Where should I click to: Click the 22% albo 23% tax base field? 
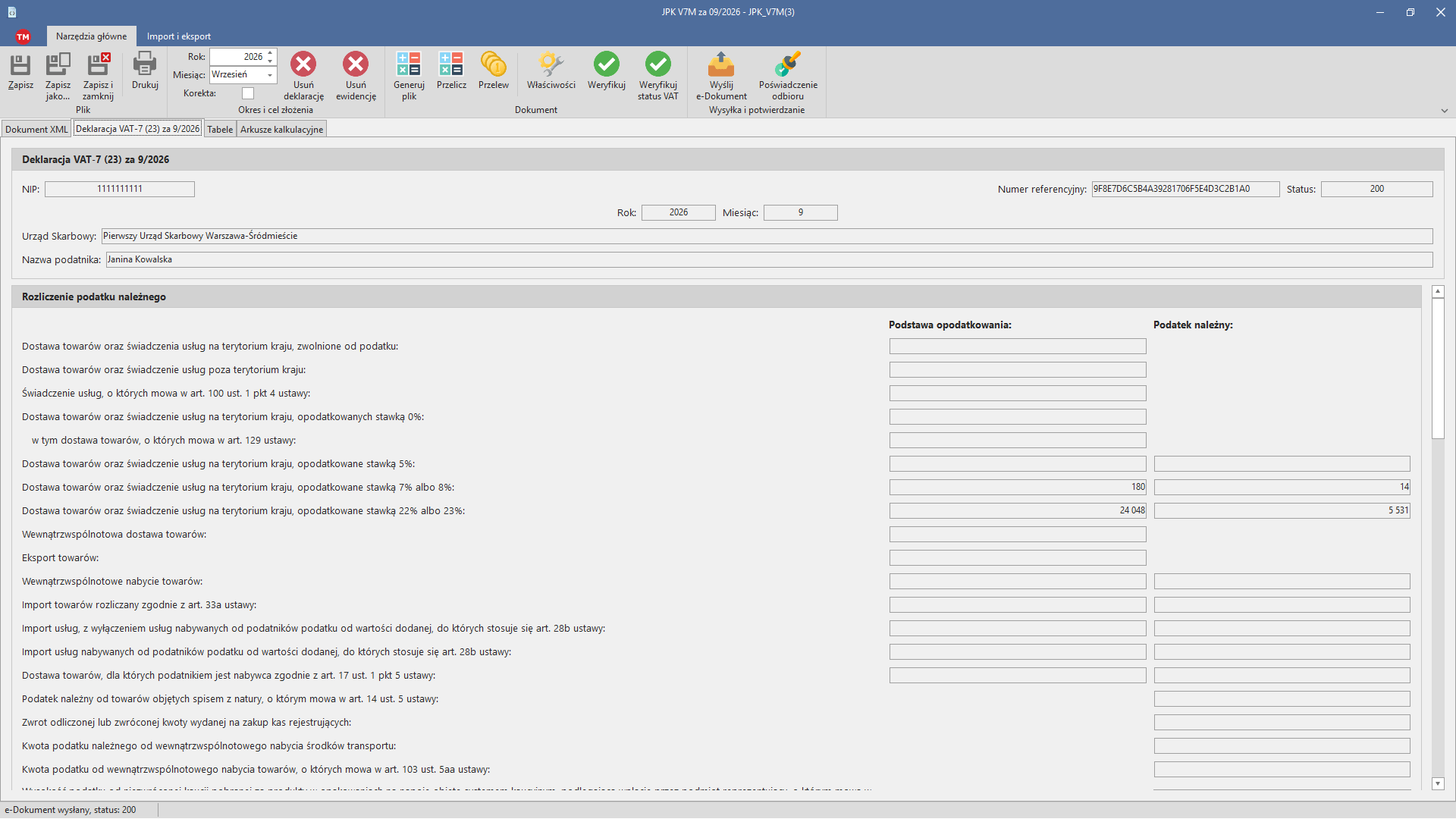(1018, 510)
